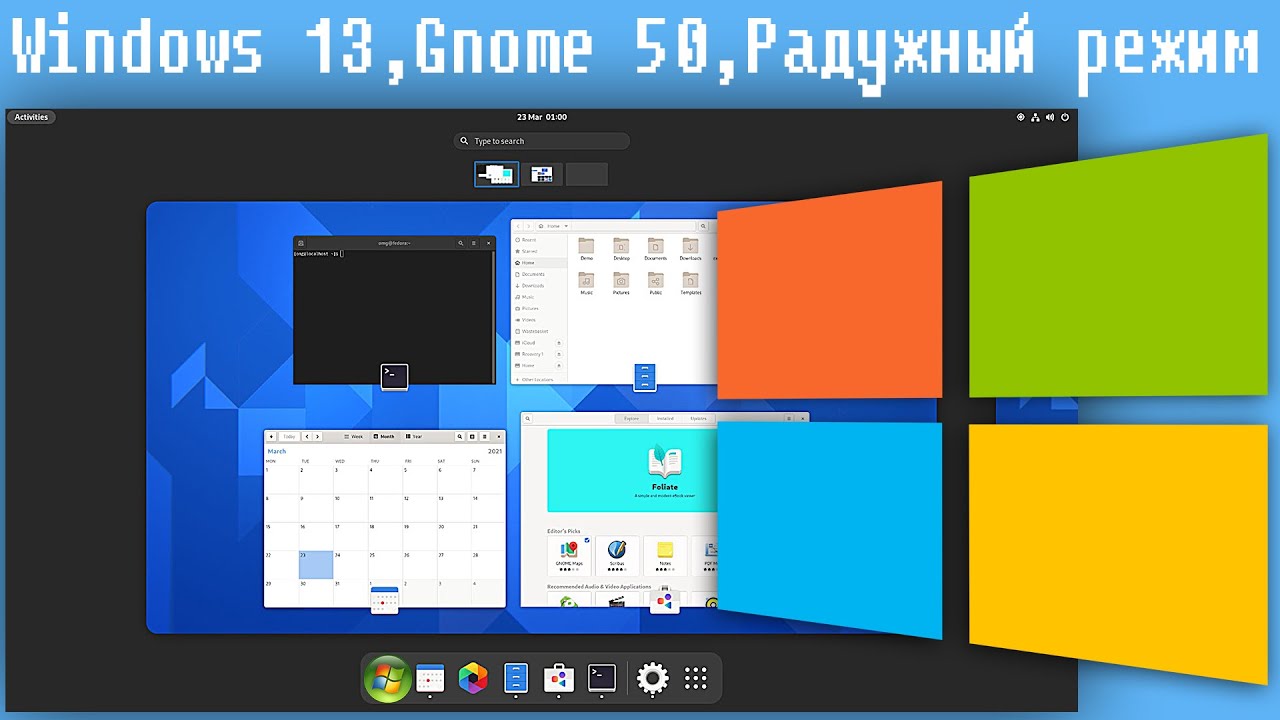This screenshot has height=720, width=1280.
Task: Open the Documents folder icon in Files
Action: [x=655, y=246]
